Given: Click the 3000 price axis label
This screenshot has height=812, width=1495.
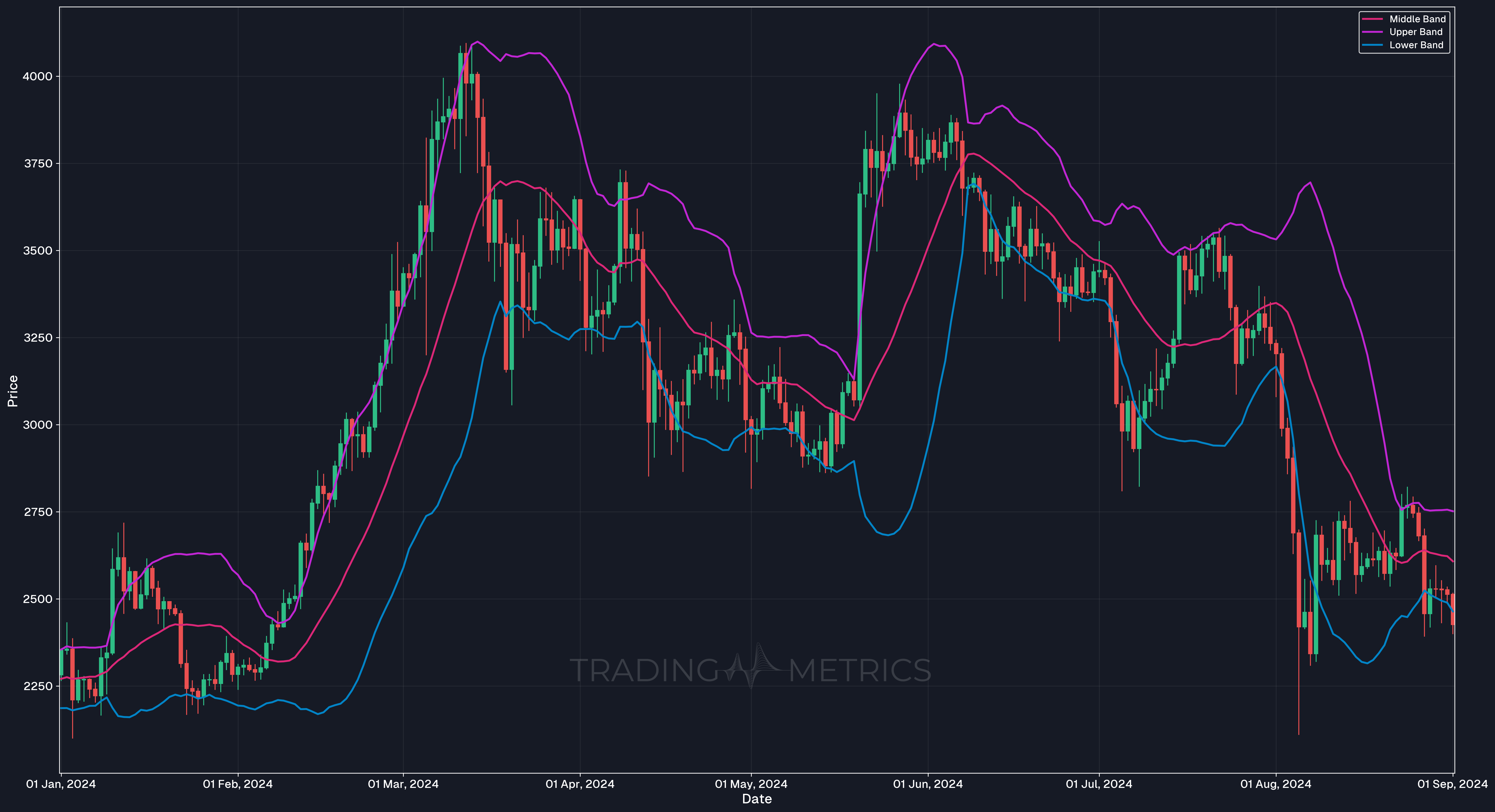Looking at the screenshot, I should (x=38, y=425).
